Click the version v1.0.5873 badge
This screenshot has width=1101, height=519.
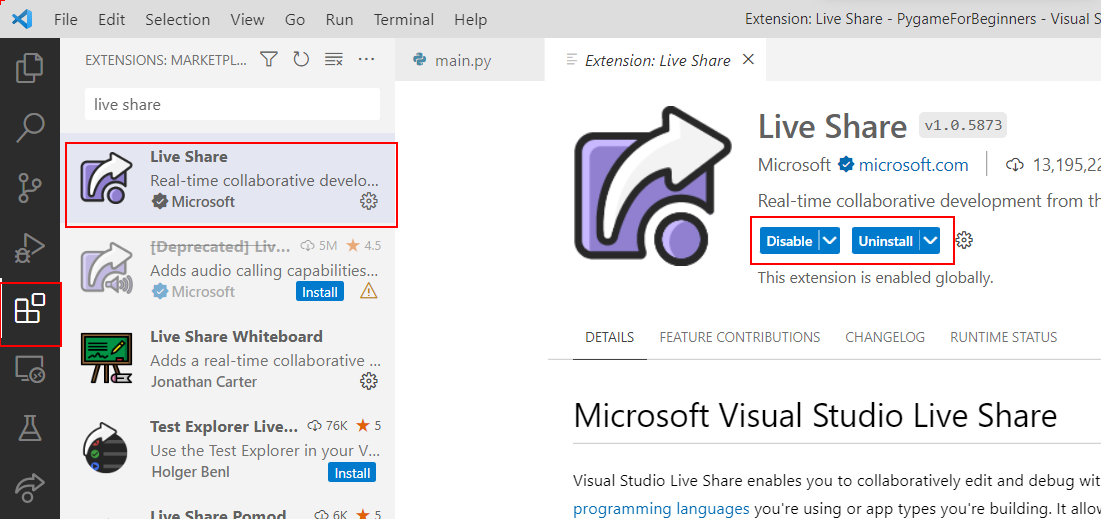coord(963,126)
